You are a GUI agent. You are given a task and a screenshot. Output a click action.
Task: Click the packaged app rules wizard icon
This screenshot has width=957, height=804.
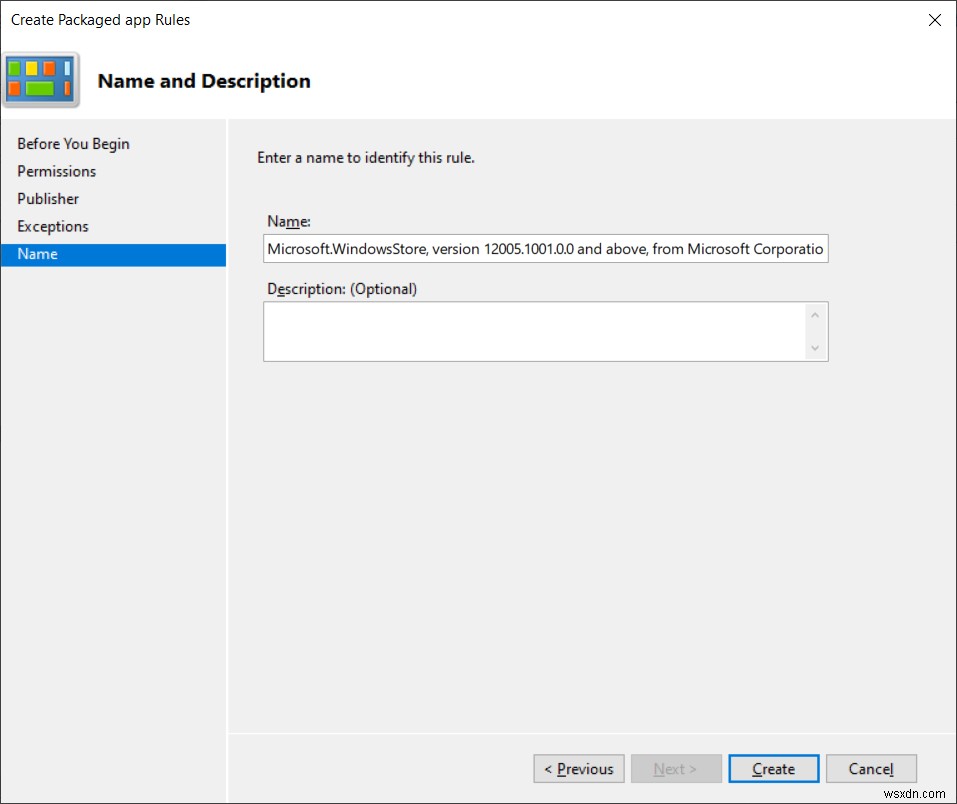pos(41,77)
